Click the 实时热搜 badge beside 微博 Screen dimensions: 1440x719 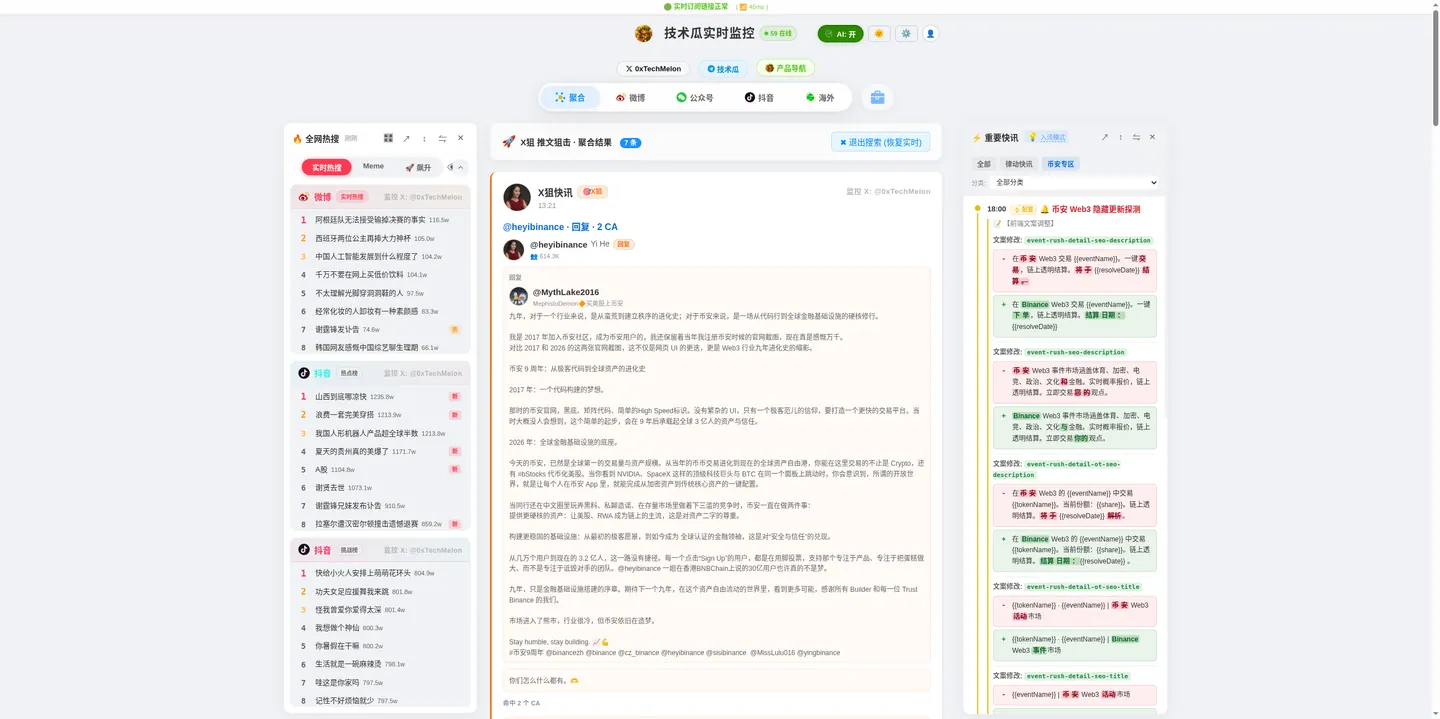[x=352, y=197]
